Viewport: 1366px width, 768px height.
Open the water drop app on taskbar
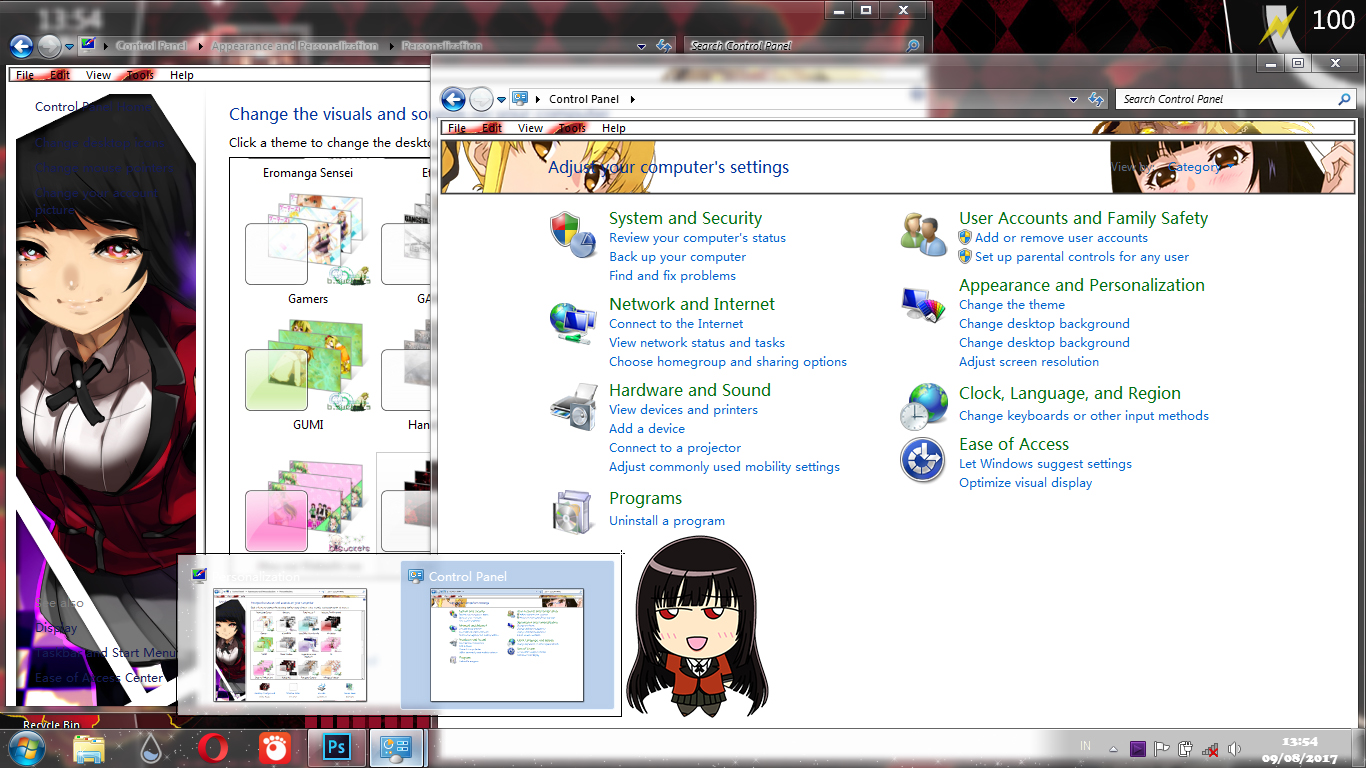[x=150, y=749]
